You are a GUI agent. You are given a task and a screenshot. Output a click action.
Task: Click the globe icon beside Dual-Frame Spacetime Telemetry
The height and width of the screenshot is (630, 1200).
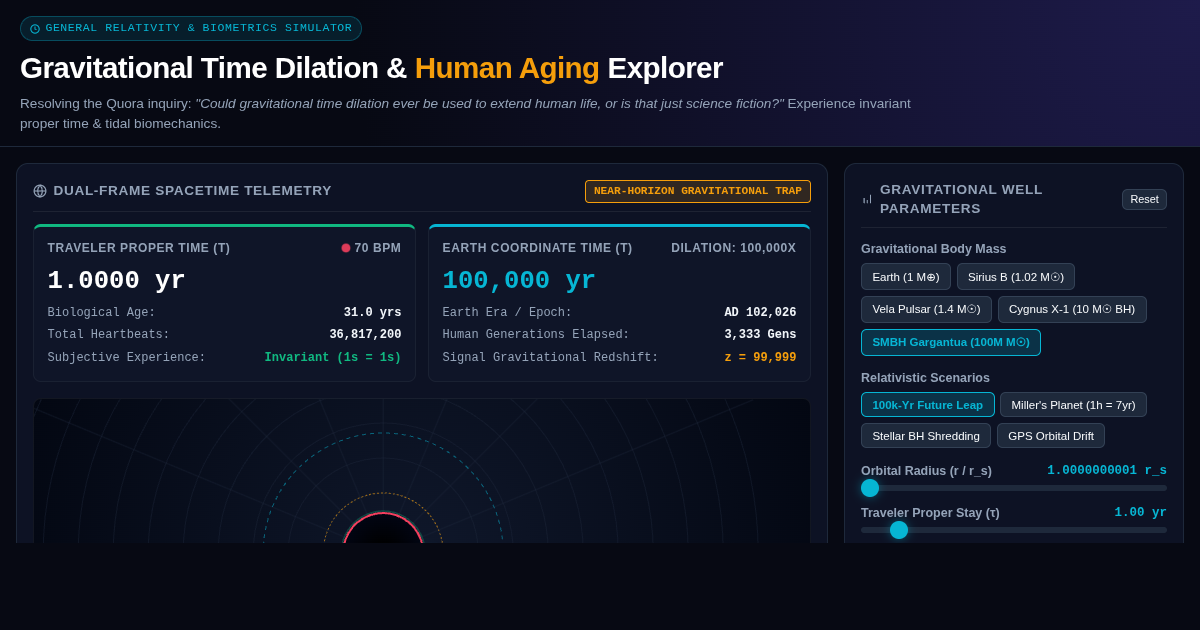click(40, 191)
